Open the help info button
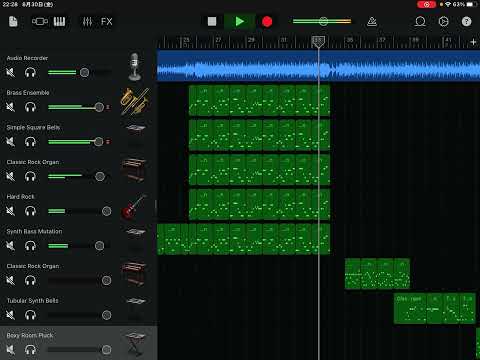Screen dimensions: 480x360 (466, 22)
